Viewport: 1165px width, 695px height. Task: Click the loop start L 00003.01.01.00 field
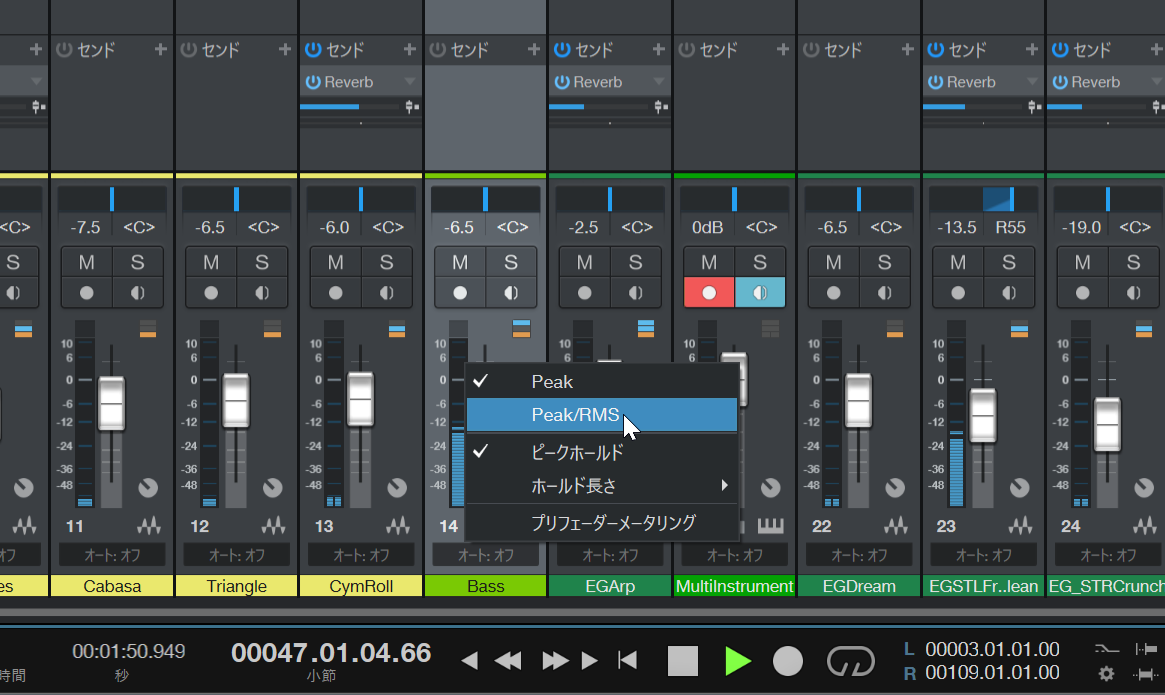992,650
